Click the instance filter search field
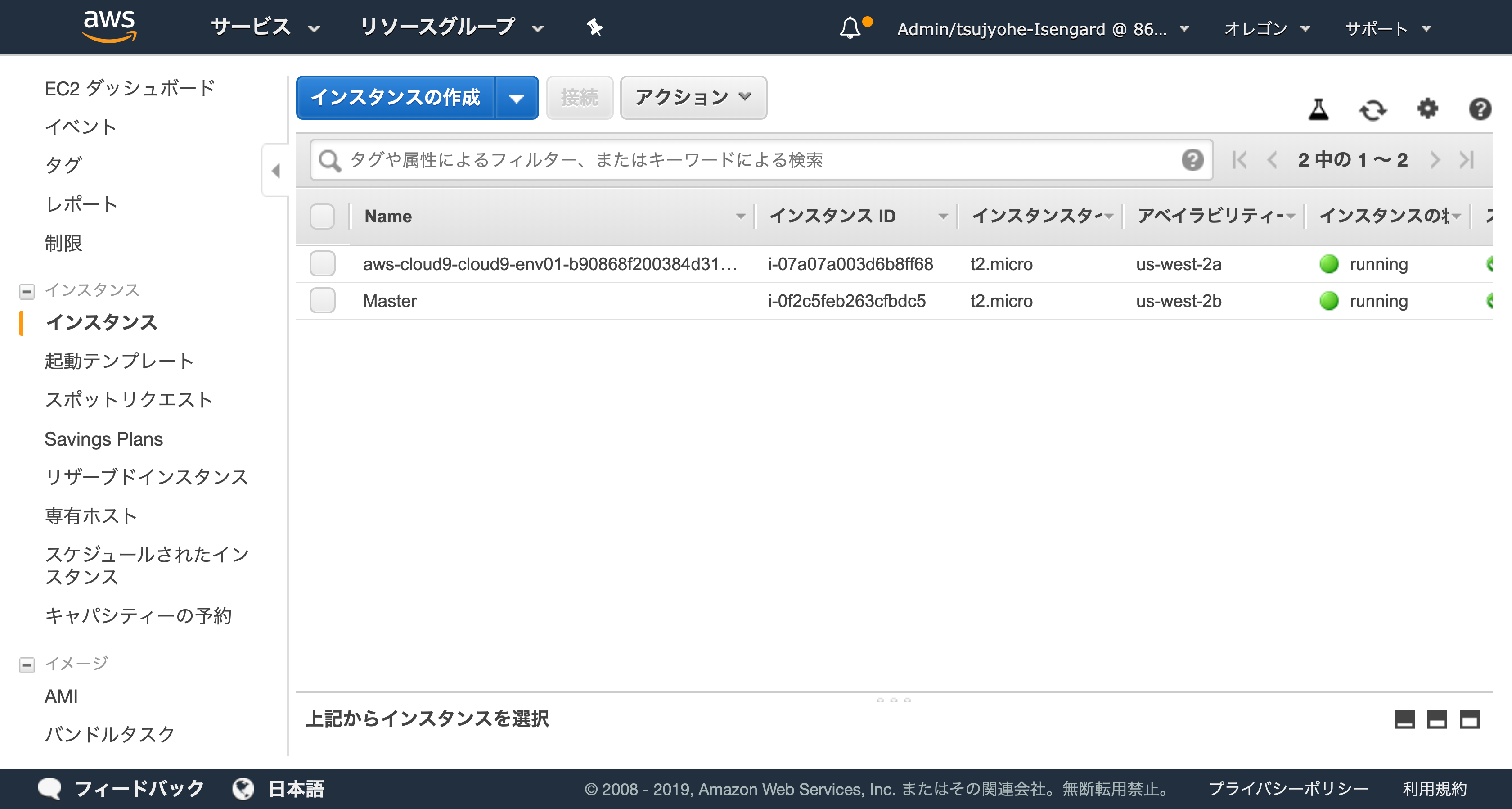1512x809 pixels. pyautogui.click(x=760, y=160)
